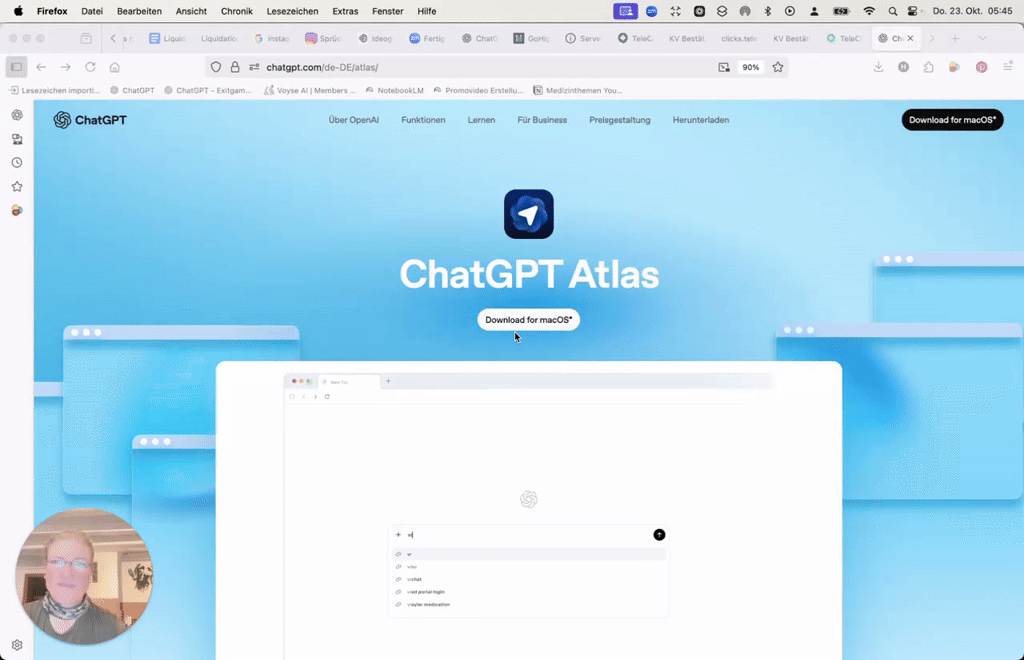
Task: Click the Firefox home button
Action: coord(113,67)
